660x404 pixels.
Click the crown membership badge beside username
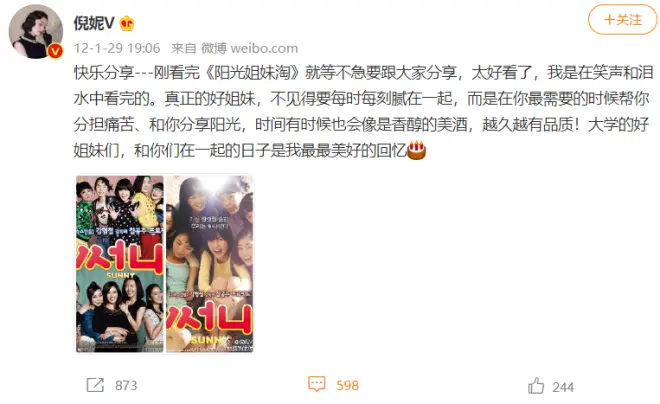[127, 23]
